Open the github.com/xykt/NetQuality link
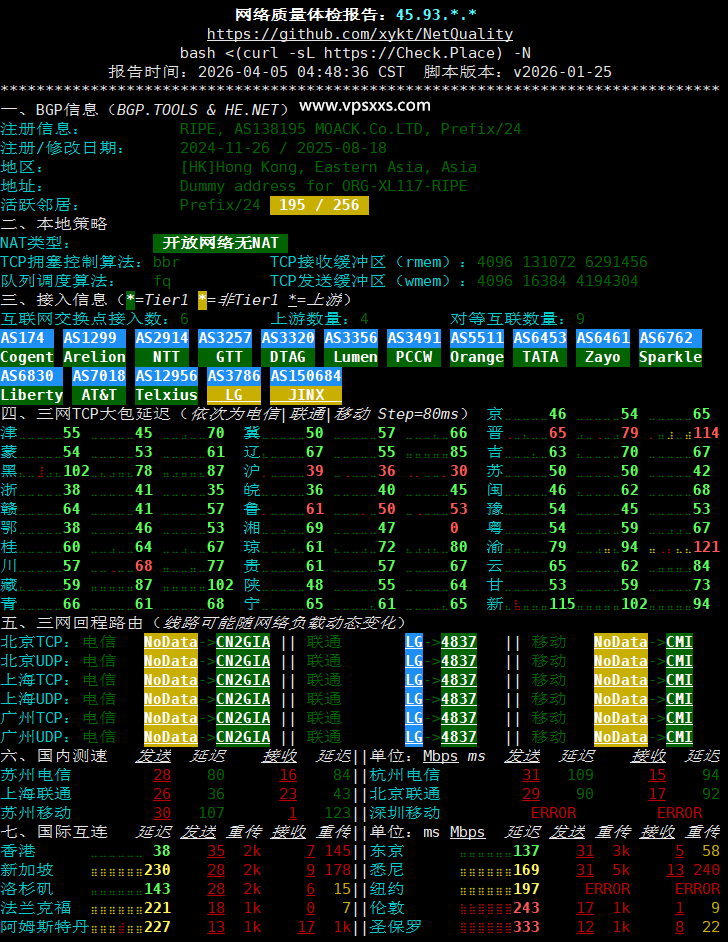This screenshot has width=728, height=942. (x=359, y=34)
